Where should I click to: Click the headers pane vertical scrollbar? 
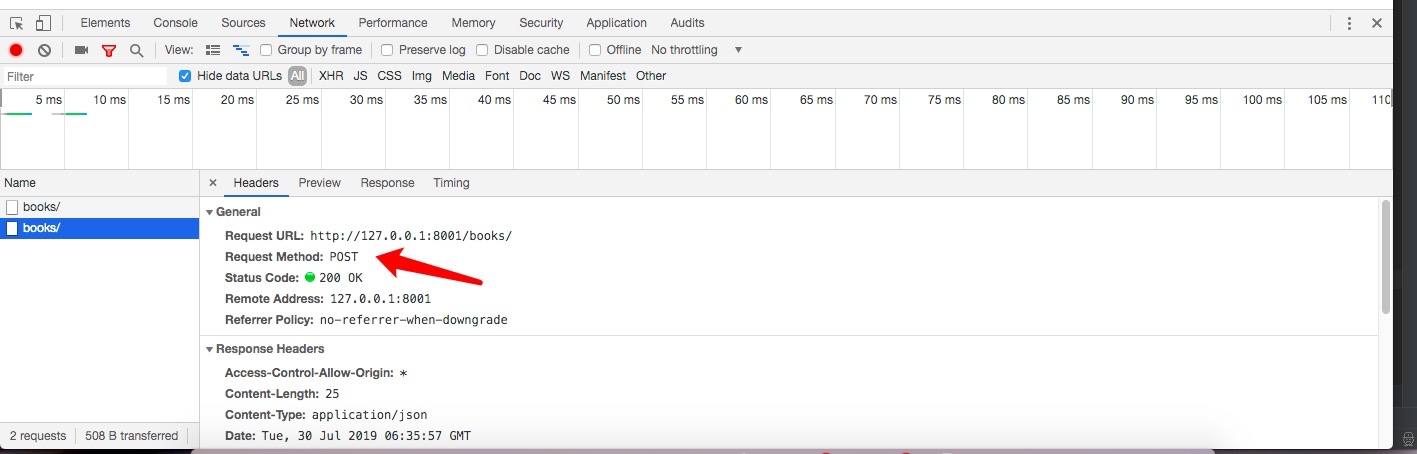(1385, 256)
